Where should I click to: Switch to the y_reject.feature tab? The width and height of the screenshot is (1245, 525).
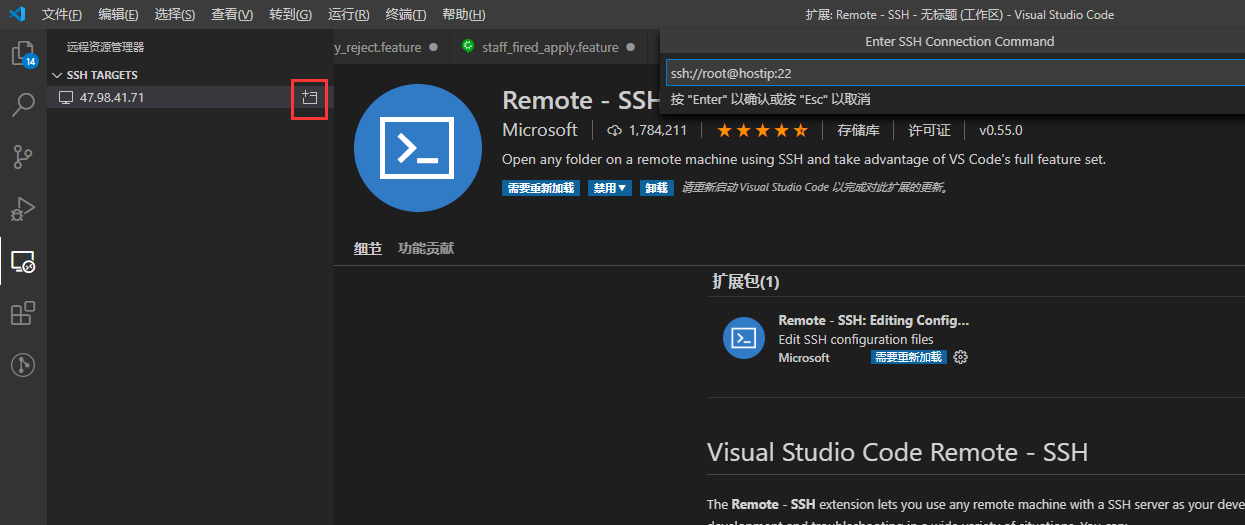coord(391,47)
